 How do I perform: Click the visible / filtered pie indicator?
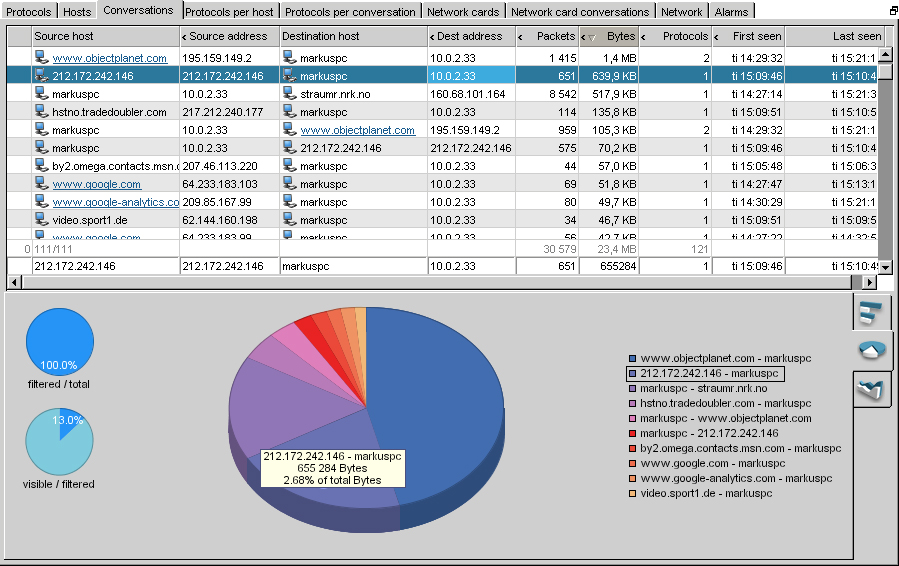(x=60, y=442)
